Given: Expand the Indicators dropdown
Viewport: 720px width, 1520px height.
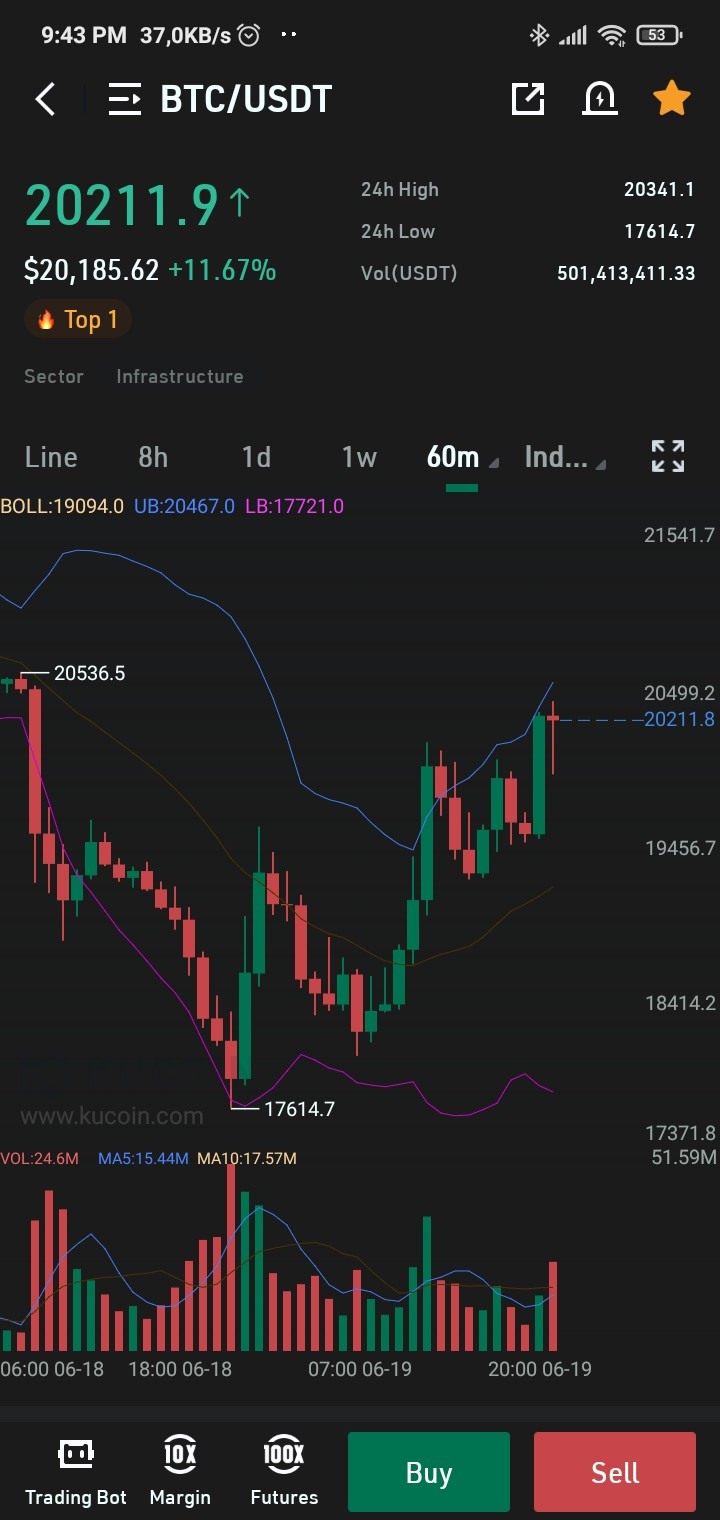Looking at the screenshot, I should pos(565,457).
